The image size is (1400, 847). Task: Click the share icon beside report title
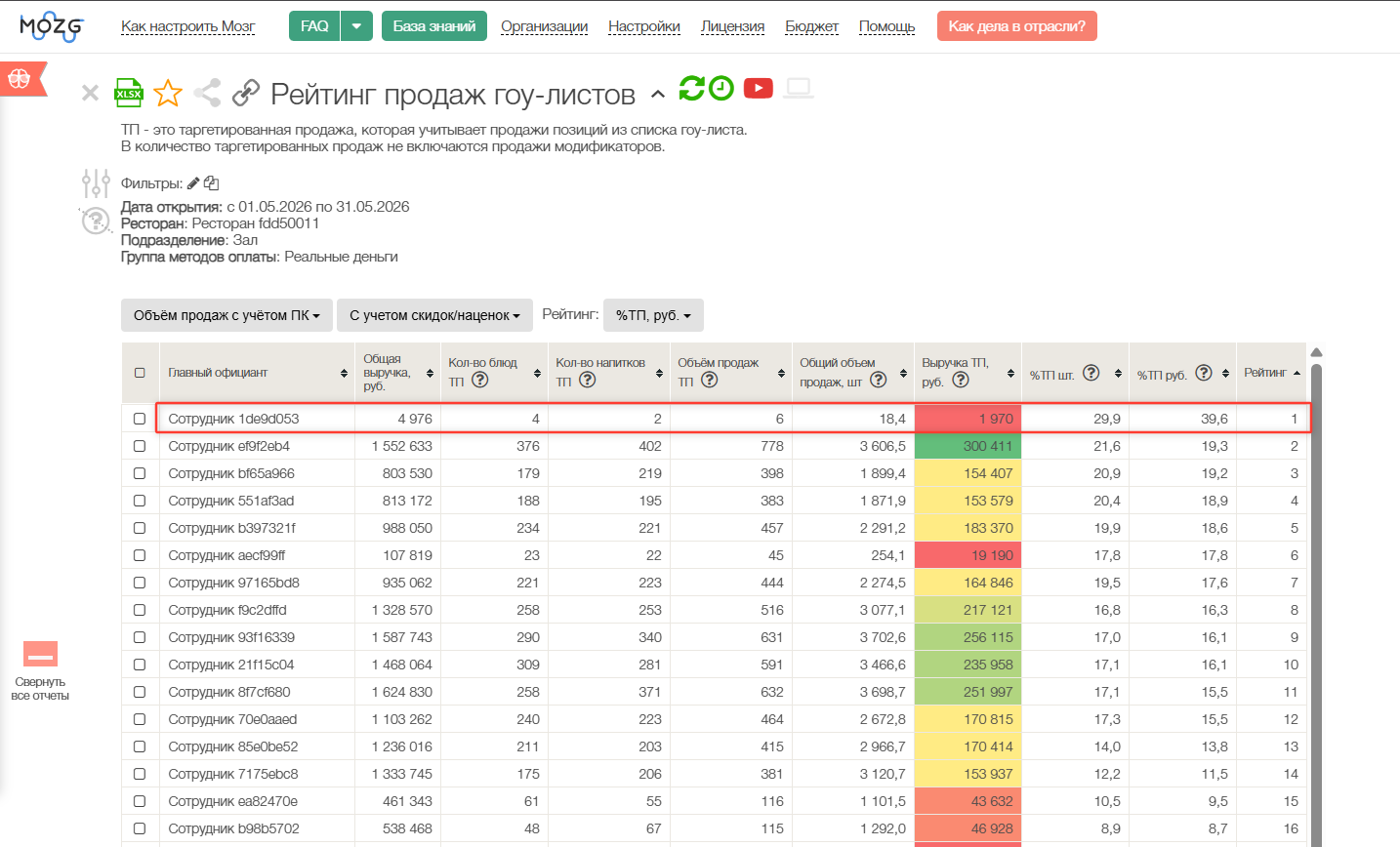pyautogui.click(x=207, y=94)
